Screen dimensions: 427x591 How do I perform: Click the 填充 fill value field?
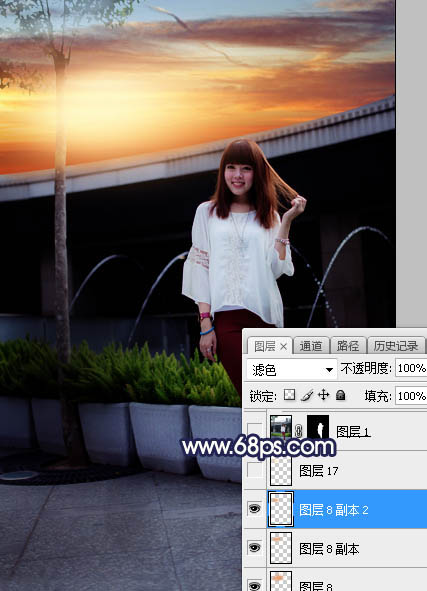click(x=411, y=396)
